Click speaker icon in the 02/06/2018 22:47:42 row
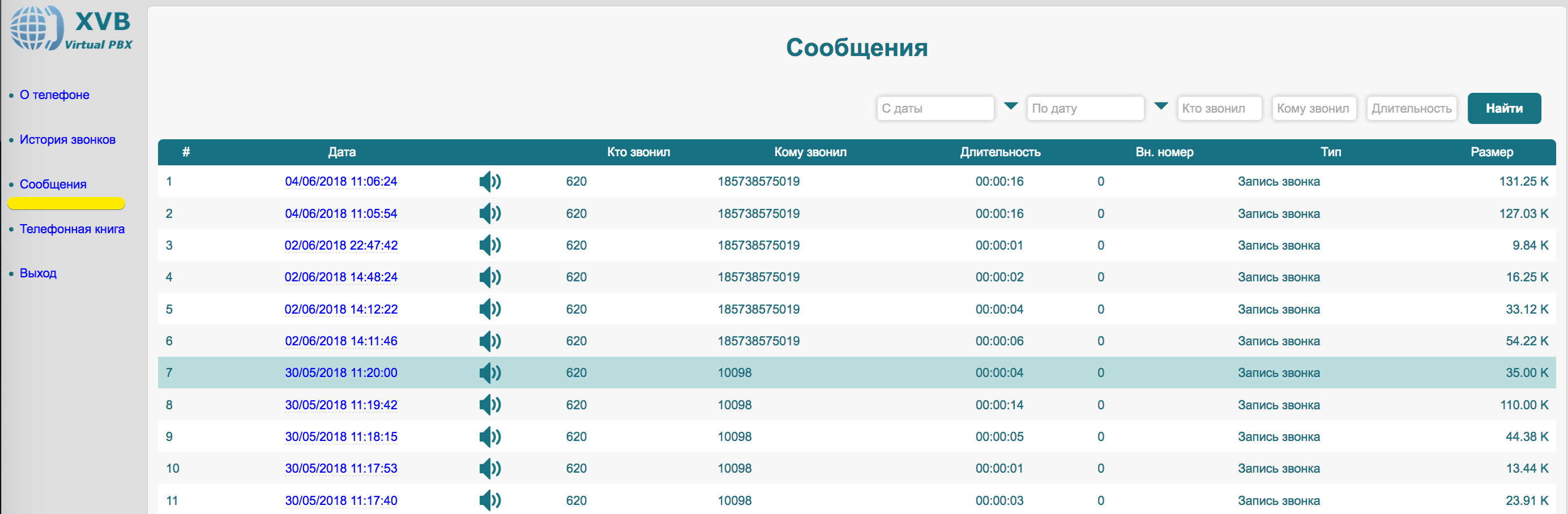This screenshot has width=1568, height=514. [x=489, y=245]
